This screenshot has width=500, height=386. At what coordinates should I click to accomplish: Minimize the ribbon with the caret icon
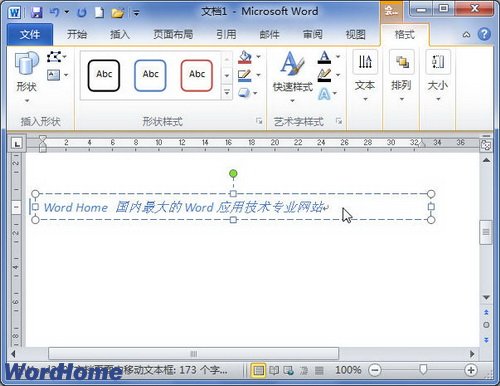467,34
